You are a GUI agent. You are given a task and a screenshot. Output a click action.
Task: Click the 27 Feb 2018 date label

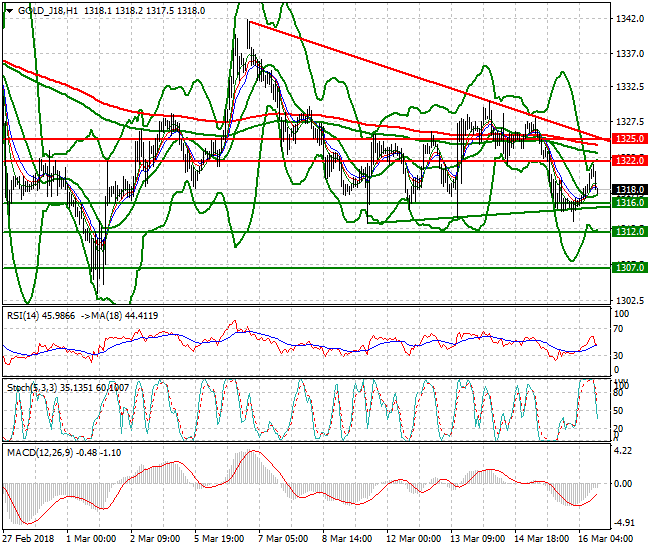(28, 539)
